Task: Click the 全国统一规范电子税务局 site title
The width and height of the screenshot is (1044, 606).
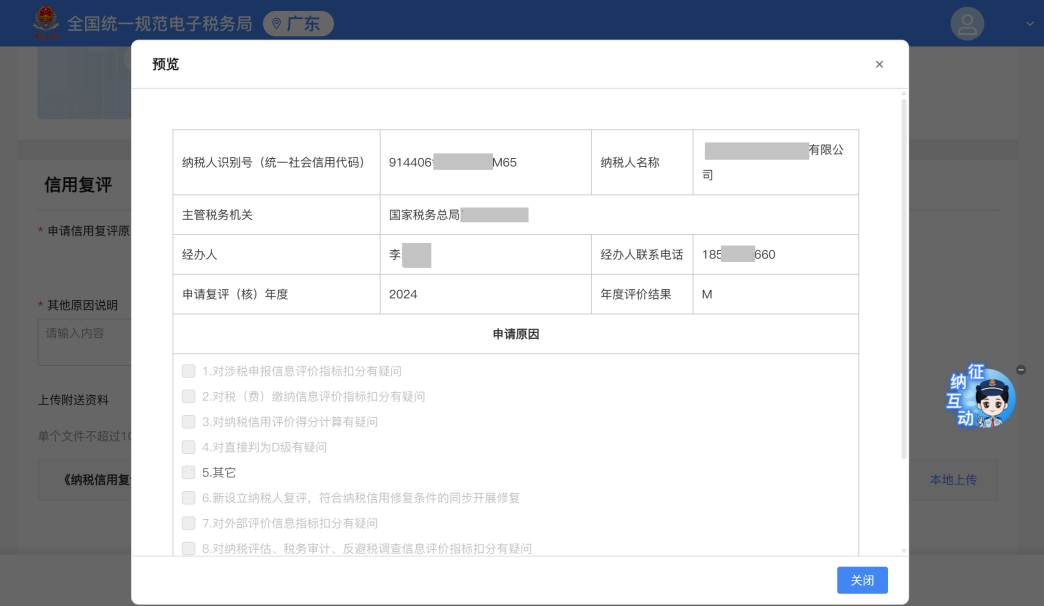Action: [159, 24]
